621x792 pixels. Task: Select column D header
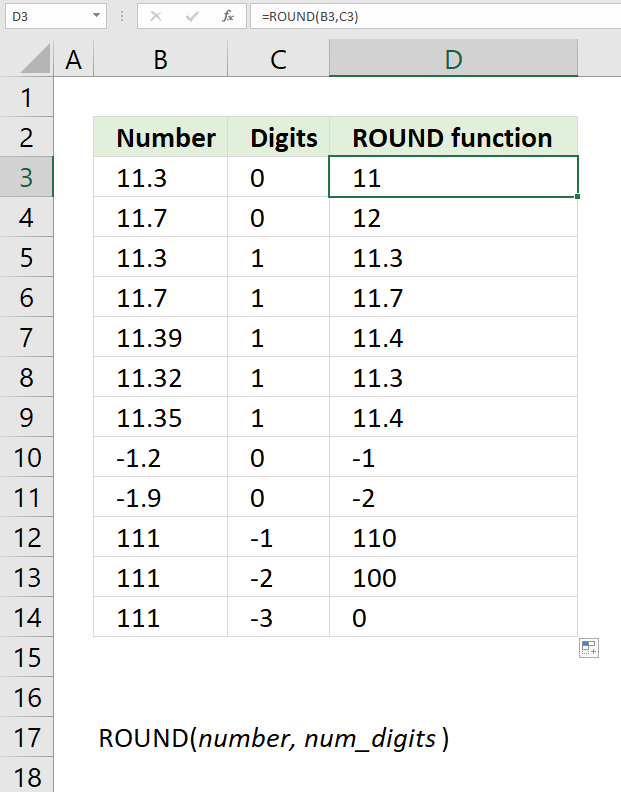point(453,59)
